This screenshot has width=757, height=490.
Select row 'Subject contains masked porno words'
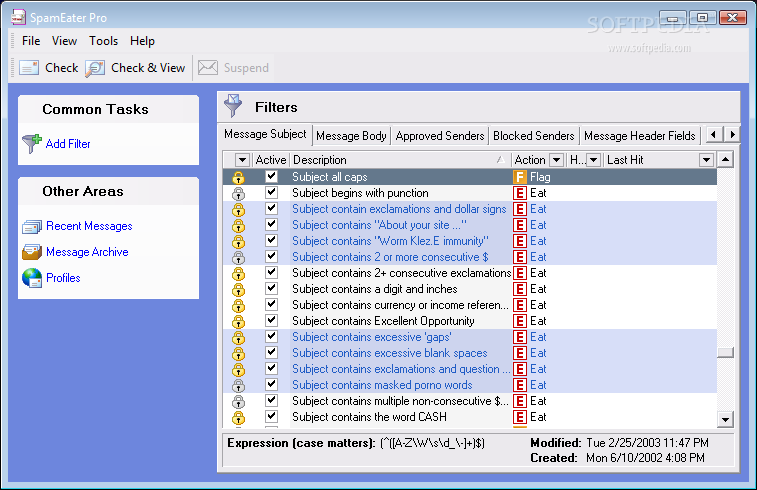(x=469, y=385)
